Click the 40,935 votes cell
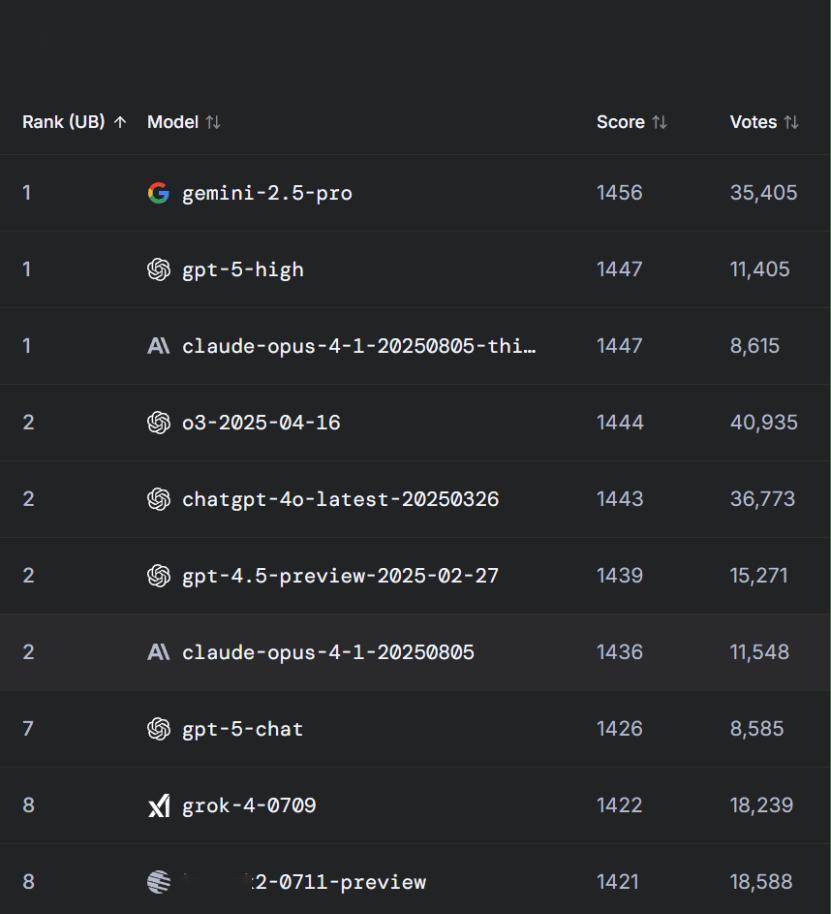Image resolution: width=831 pixels, height=914 pixels. (763, 423)
